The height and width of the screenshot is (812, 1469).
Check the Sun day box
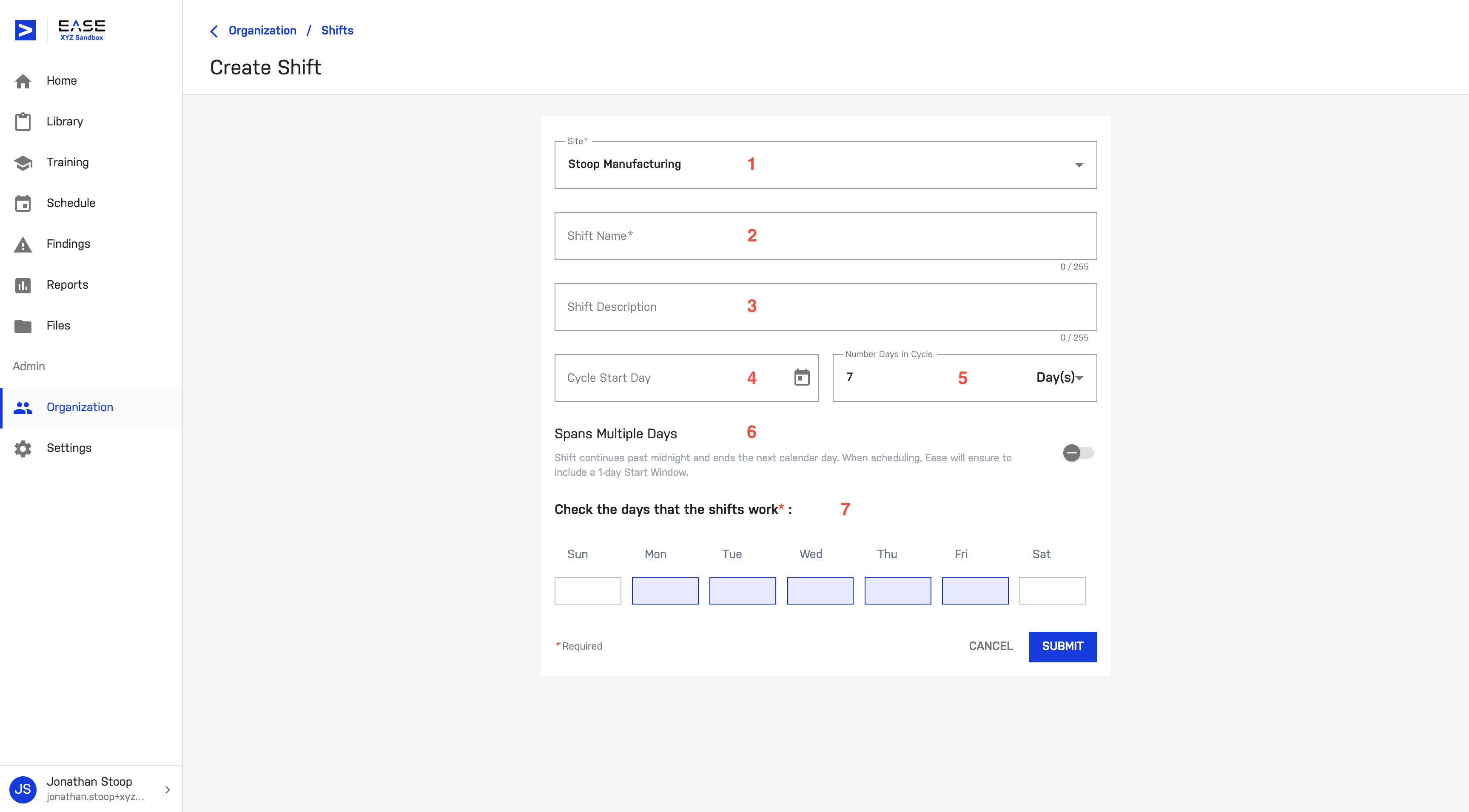587,590
